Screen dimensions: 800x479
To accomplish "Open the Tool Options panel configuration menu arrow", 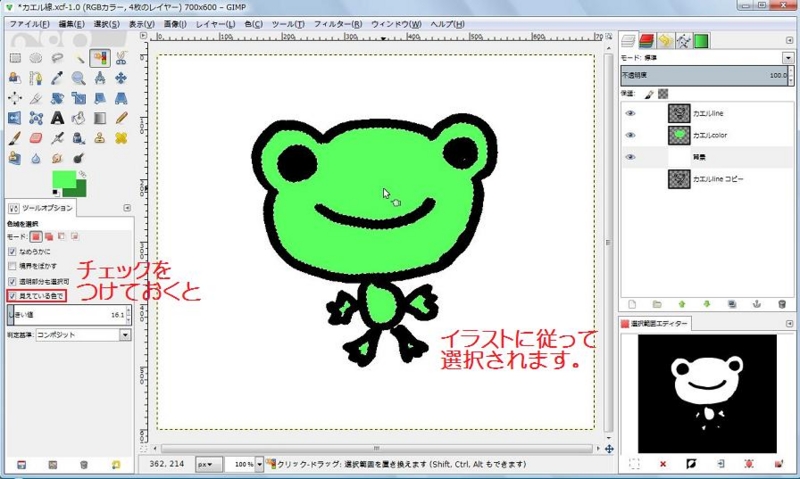I will 127,208.
